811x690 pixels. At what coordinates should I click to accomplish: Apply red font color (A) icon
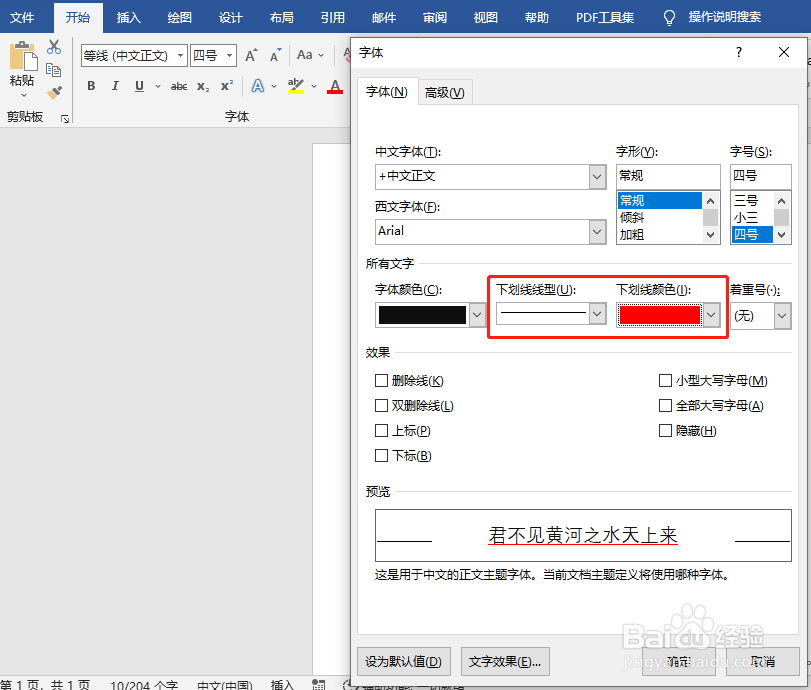coord(335,86)
